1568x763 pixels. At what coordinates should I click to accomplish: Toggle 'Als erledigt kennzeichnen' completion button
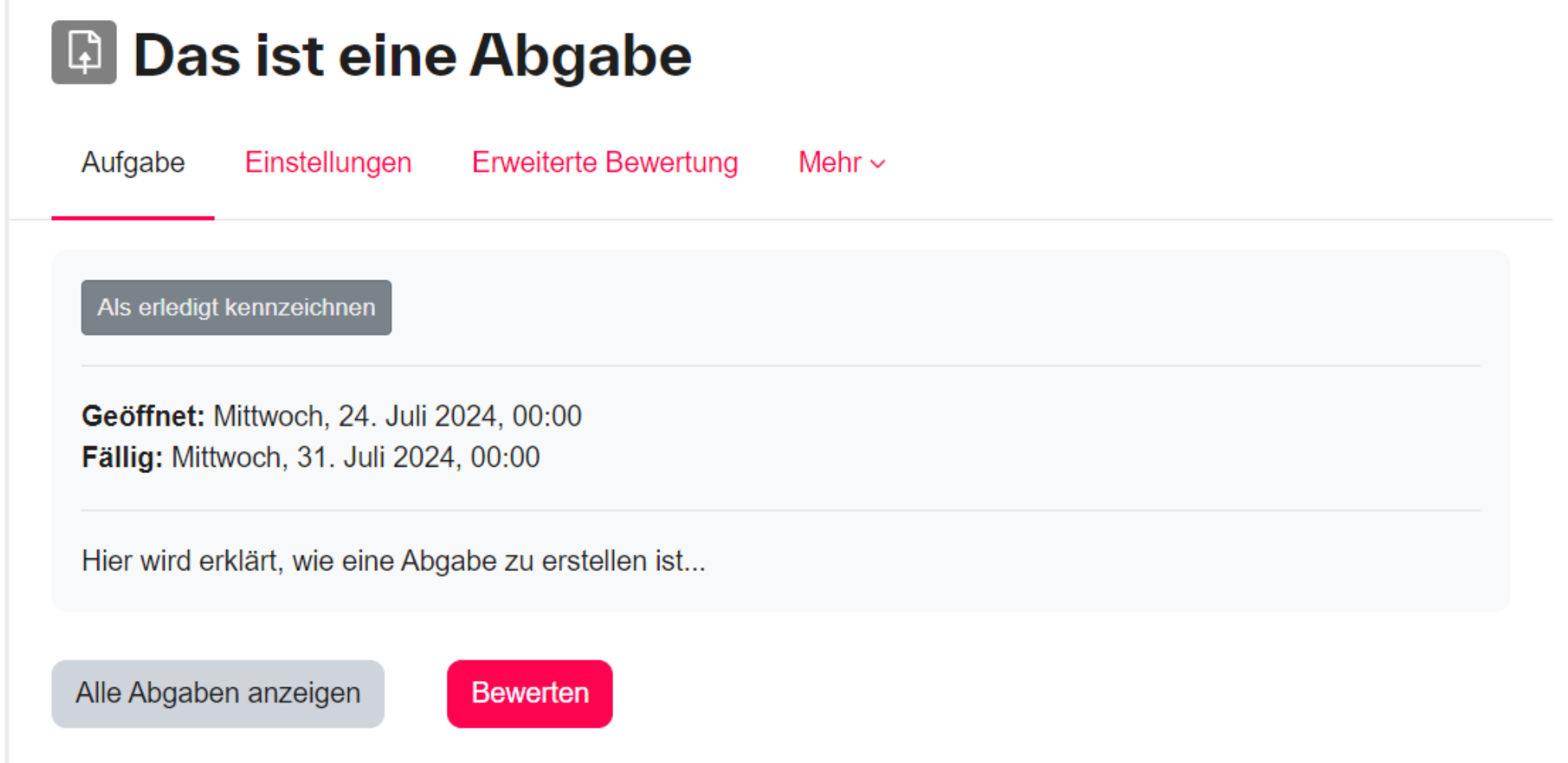click(236, 307)
